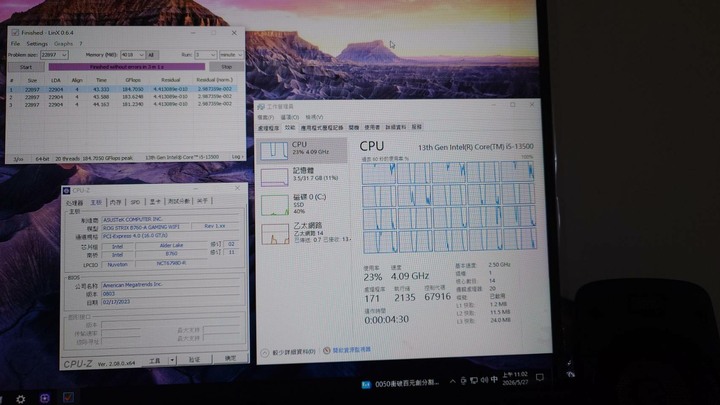Click the Stop button in LinX
This screenshot has height=405, width=720.
227,67
